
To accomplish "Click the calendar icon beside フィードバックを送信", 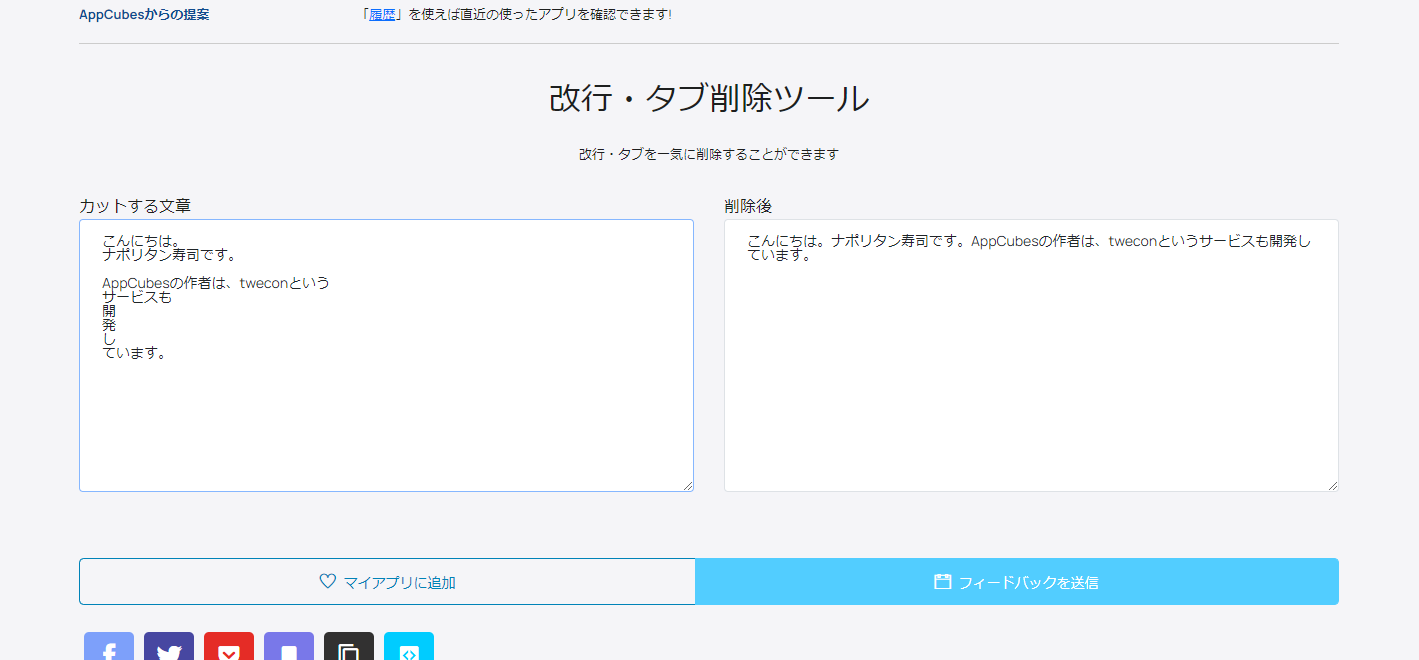I will (942, 581).
